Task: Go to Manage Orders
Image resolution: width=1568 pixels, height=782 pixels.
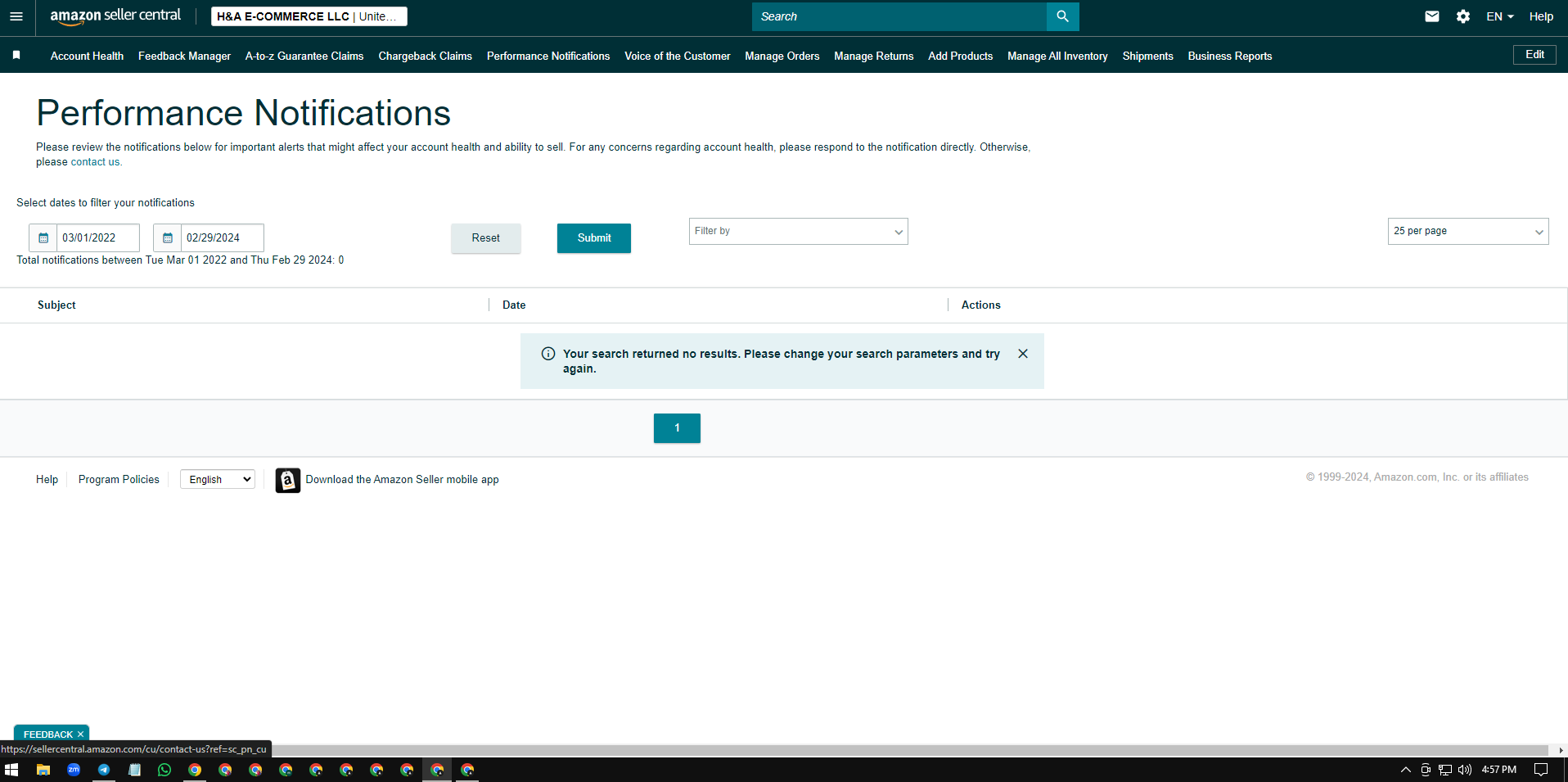Action: point(782,56)
